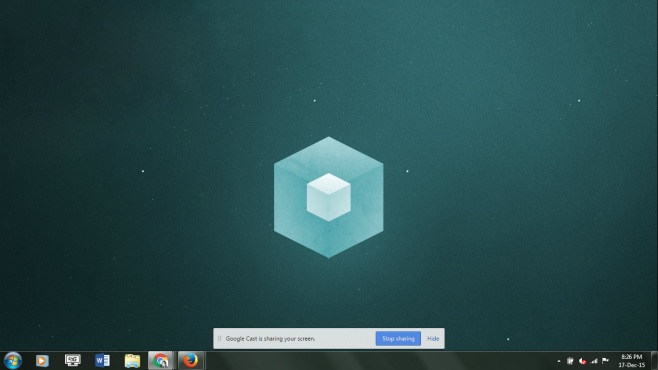Click the sharing bar drag handle
Viewport: 658px width, 370px height.
pos(219,339)
